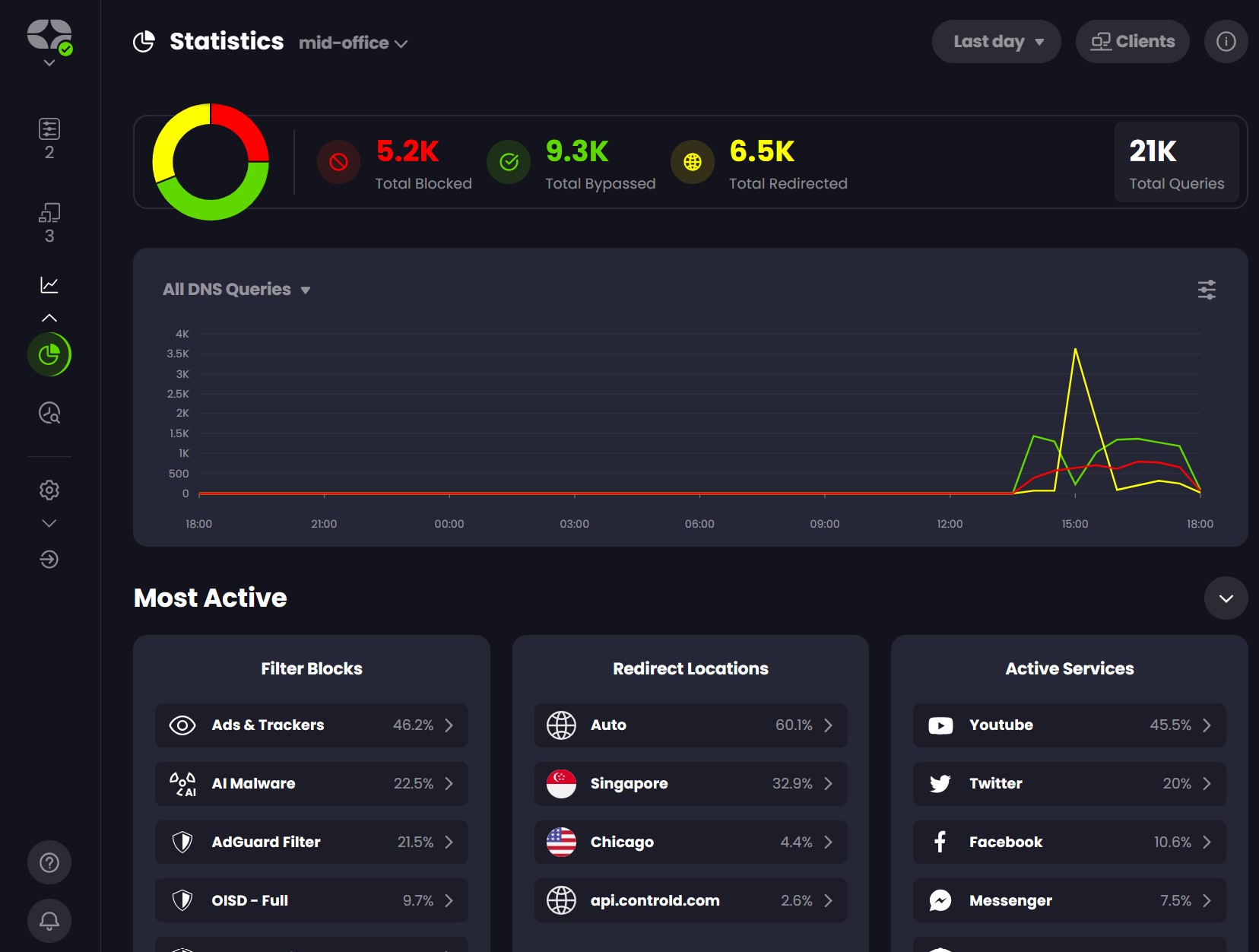The image size is (1259, 952).
Task: Collapse the Most Active section
Action: pos(1226,598)
